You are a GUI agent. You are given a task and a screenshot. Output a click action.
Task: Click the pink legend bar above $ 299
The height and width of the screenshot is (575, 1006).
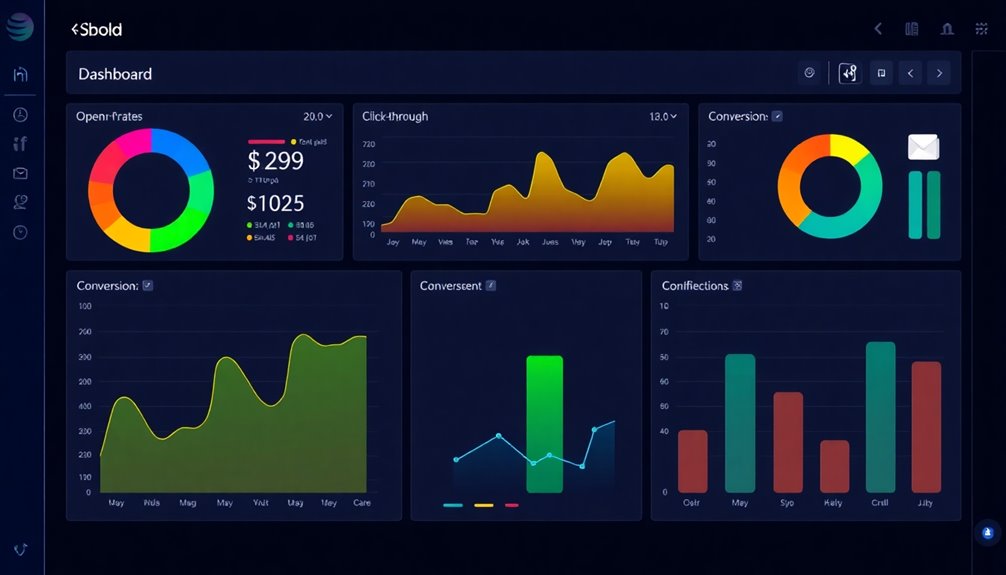[266, 142]
